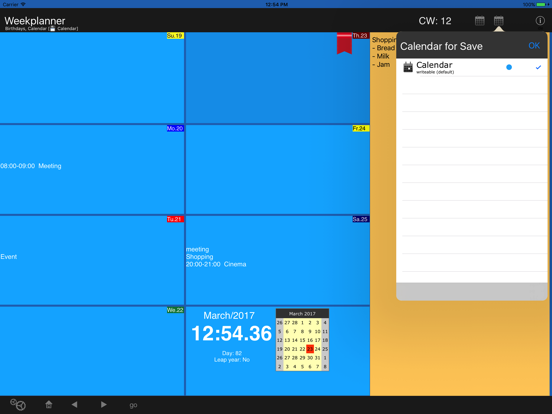This screenshot has width=552, height=414.
Task: Tap the March 2017 mini calendar header
Action: click(302, 313)
